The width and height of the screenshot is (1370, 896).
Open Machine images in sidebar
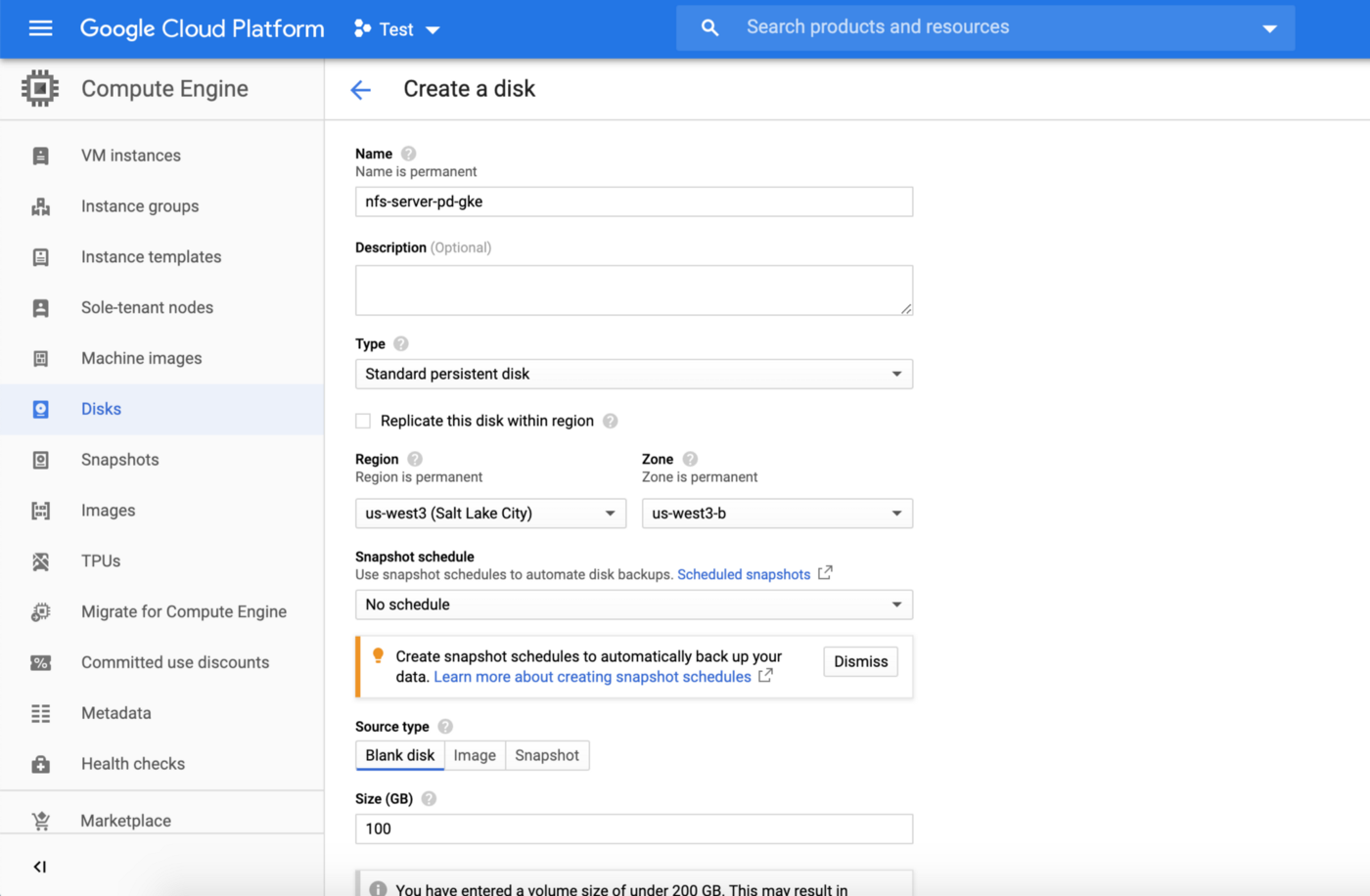142,358
